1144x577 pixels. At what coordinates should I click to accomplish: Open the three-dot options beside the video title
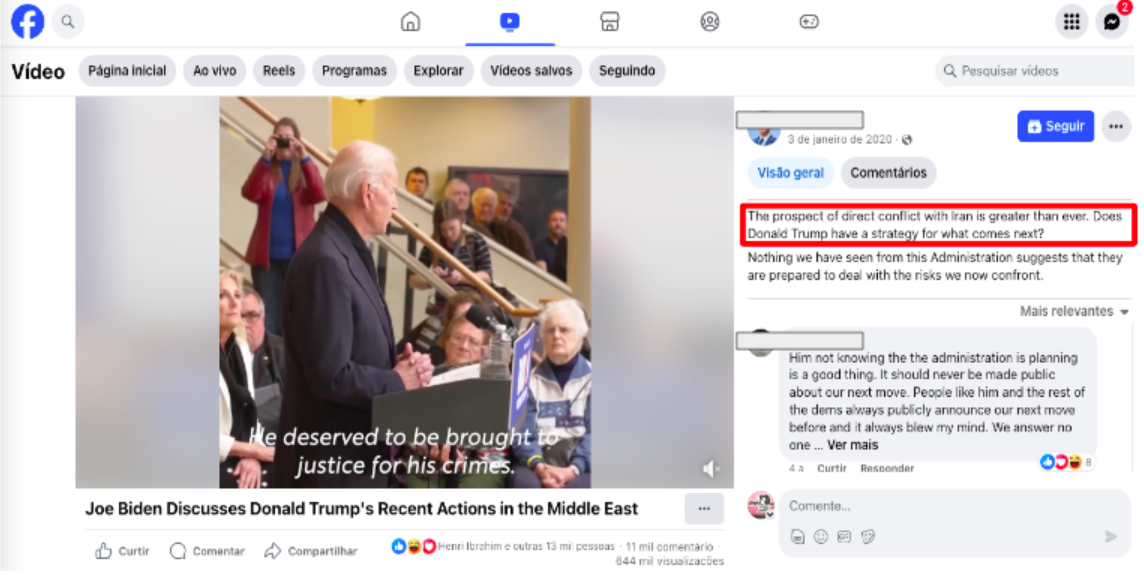704,508
